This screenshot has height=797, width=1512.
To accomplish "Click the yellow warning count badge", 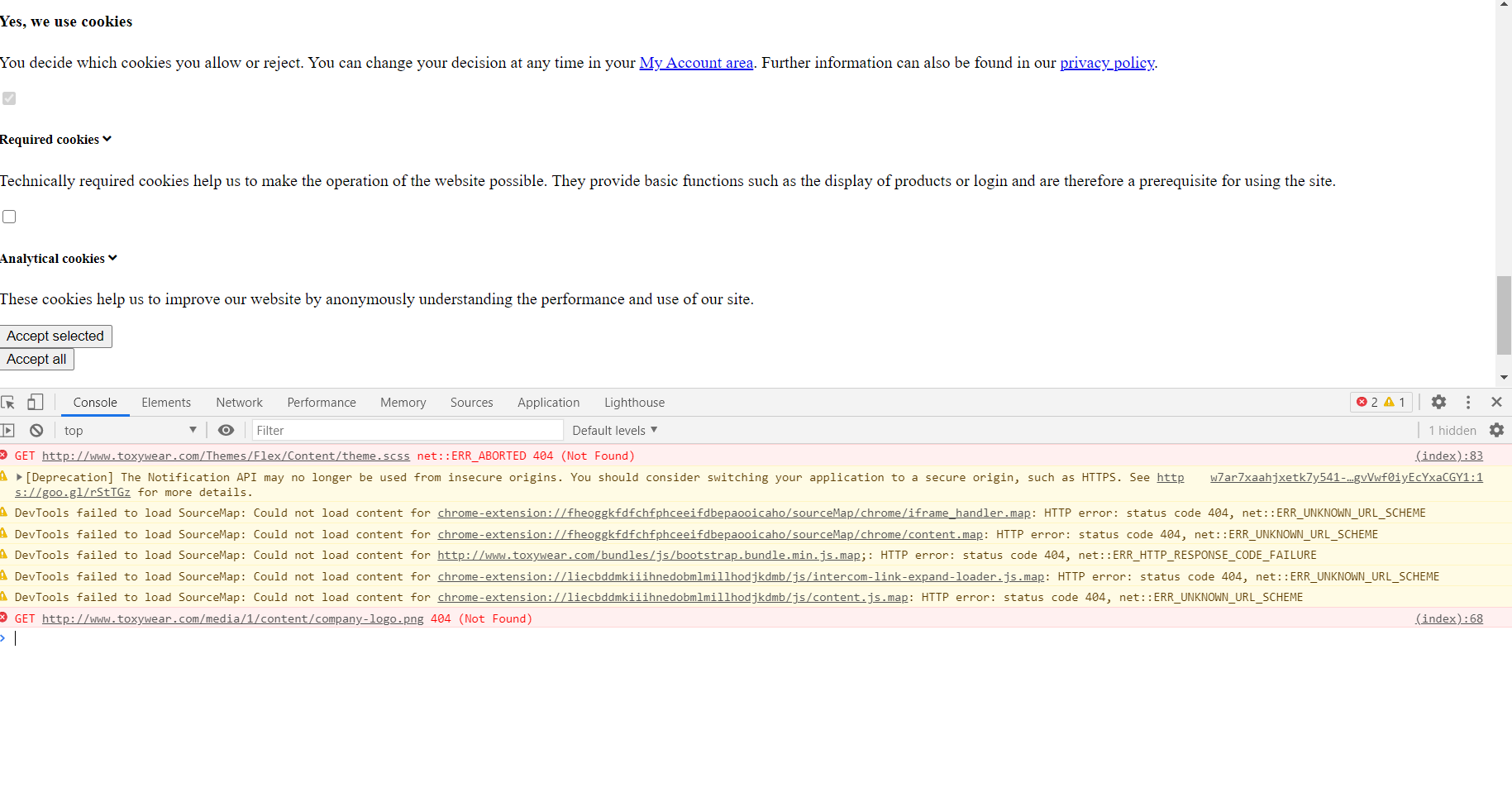I will 1395,402.
